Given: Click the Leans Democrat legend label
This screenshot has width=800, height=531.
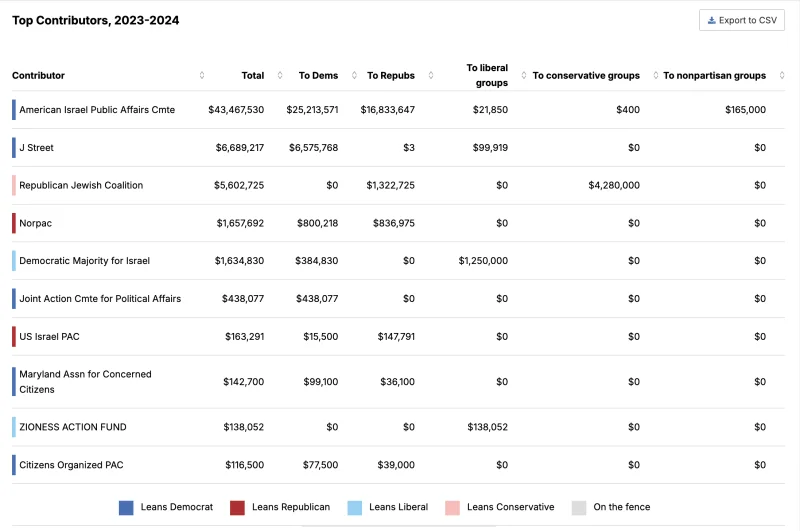Looking at the screenshot, I should pos(177,507).
